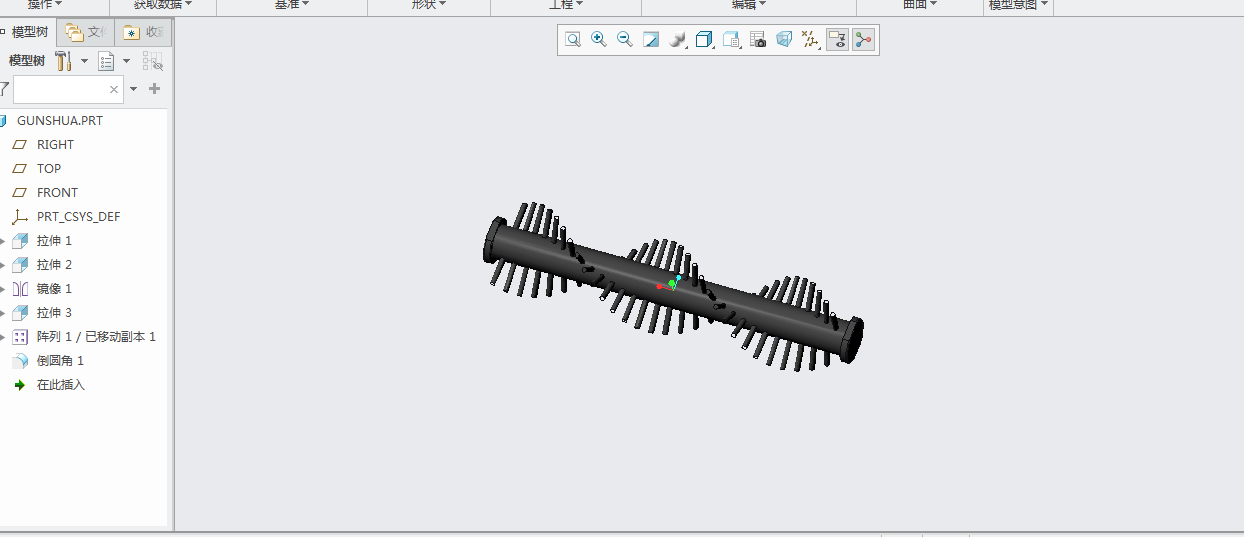Viewport: 1244px width, 537px height.
Task: Toggle the spin center display button
Action: point(864,40)
